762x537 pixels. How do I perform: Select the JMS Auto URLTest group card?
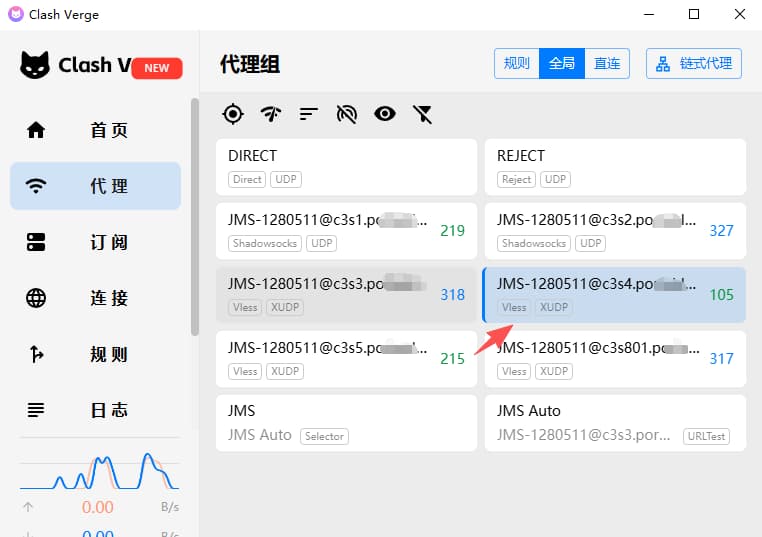(615, 423)
